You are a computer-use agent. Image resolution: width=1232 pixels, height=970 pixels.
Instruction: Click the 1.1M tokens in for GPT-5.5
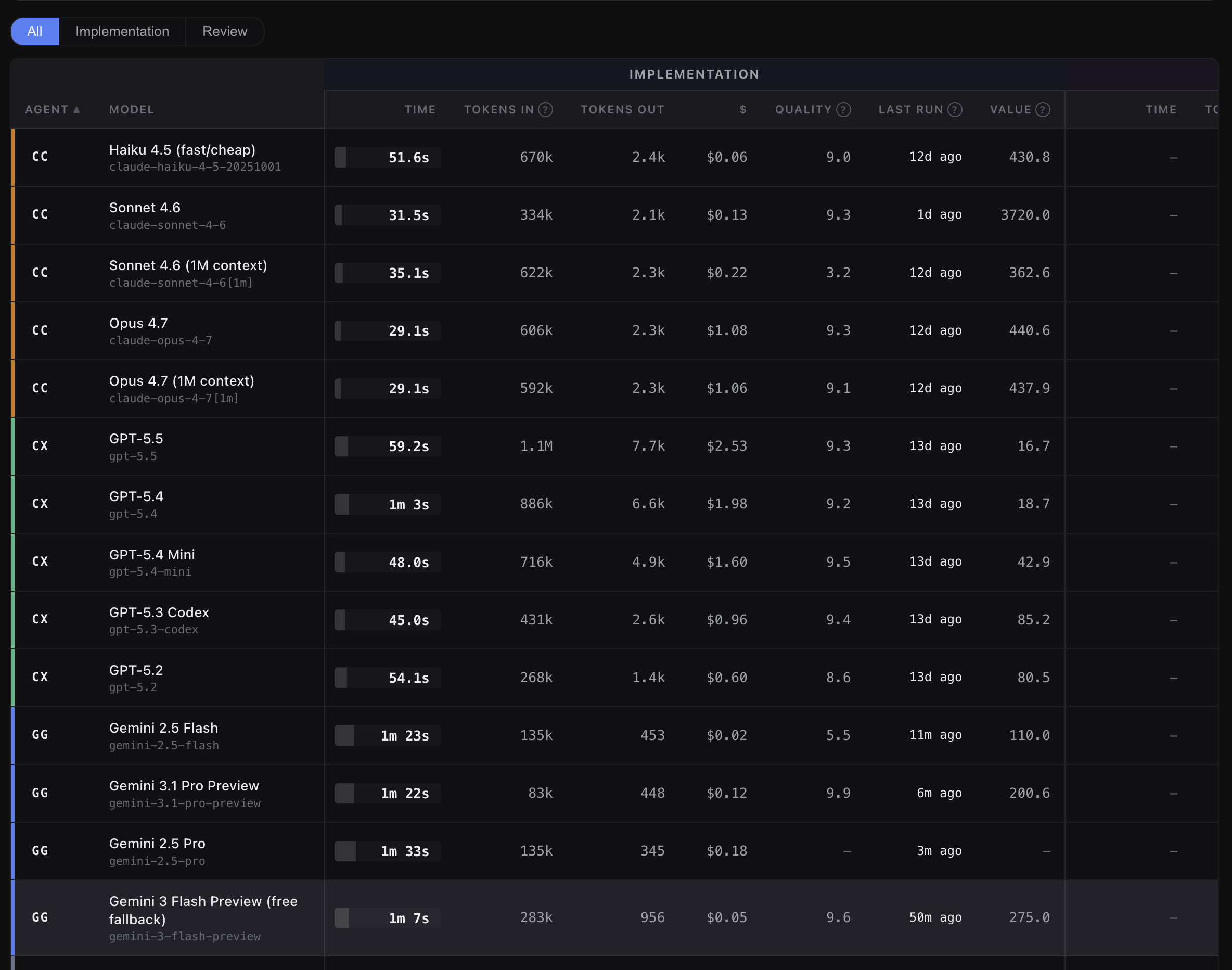[536, 446]
